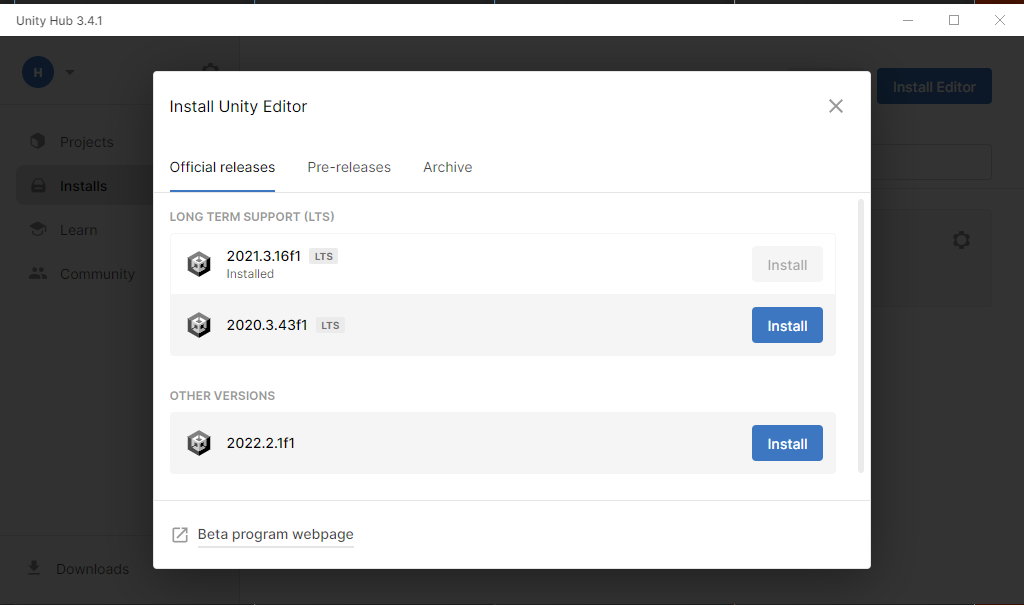Select the Official releases tab

[x=222, y=167]
